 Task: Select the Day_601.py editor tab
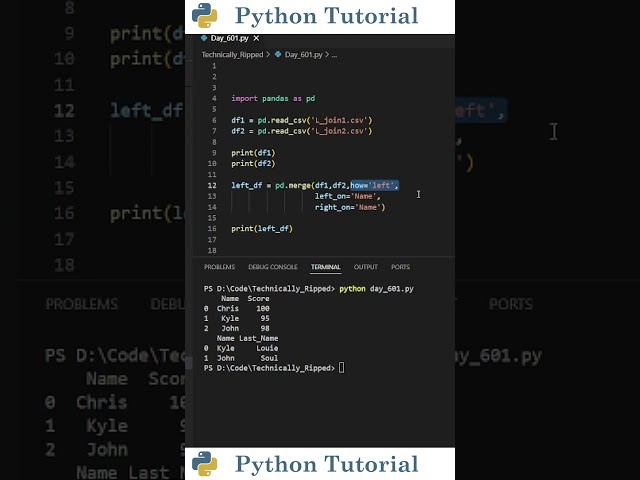pos(230,38)
